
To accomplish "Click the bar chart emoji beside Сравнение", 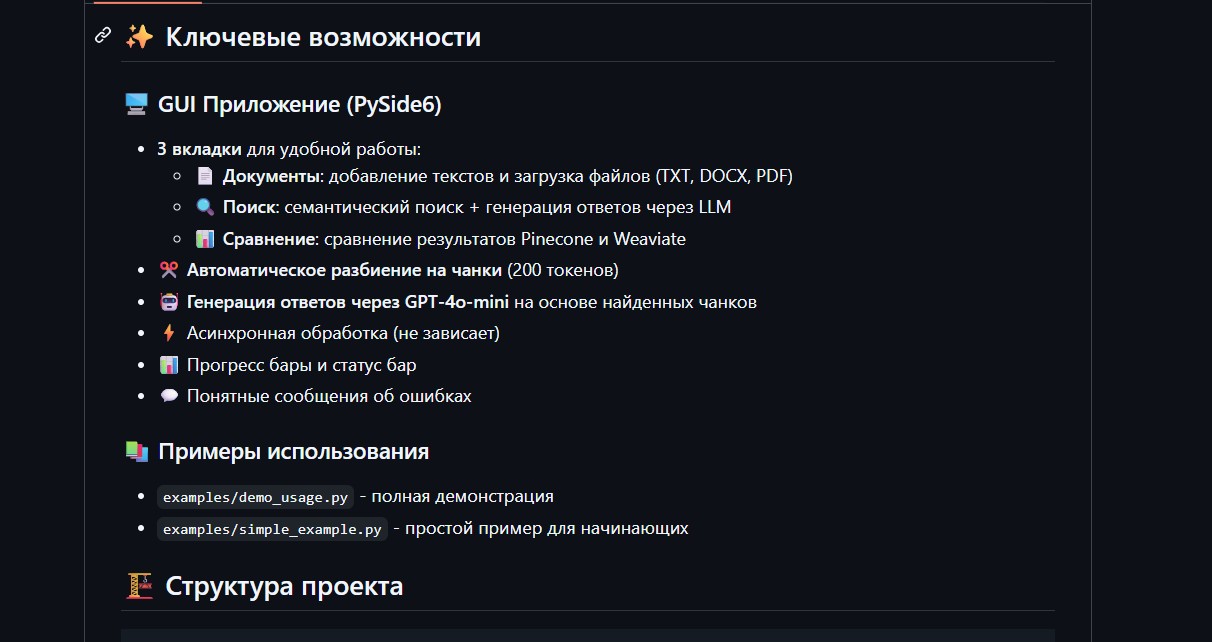I will tap(205, 240).
